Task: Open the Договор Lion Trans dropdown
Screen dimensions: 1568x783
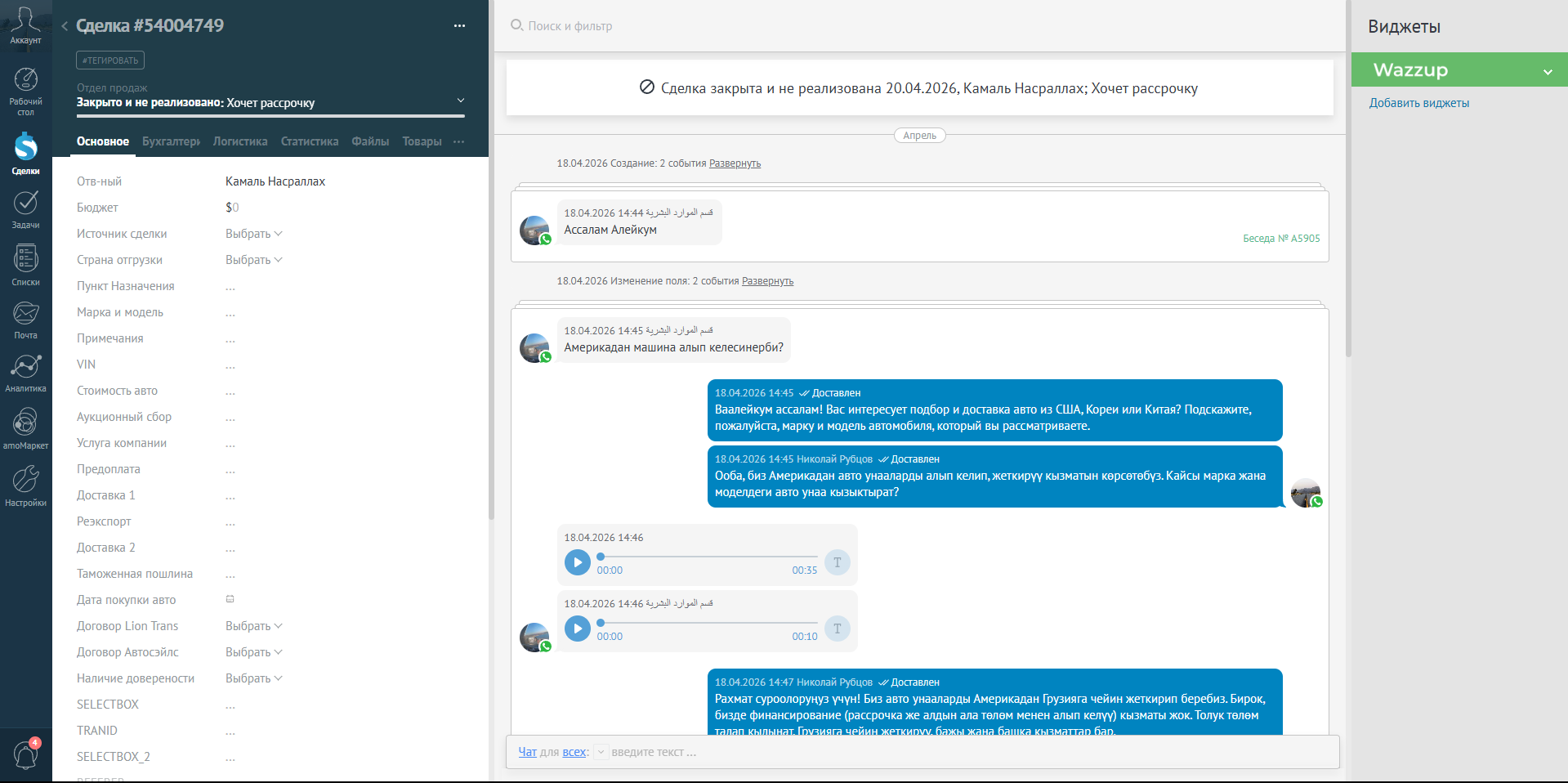Action: (x=254, y=626)
